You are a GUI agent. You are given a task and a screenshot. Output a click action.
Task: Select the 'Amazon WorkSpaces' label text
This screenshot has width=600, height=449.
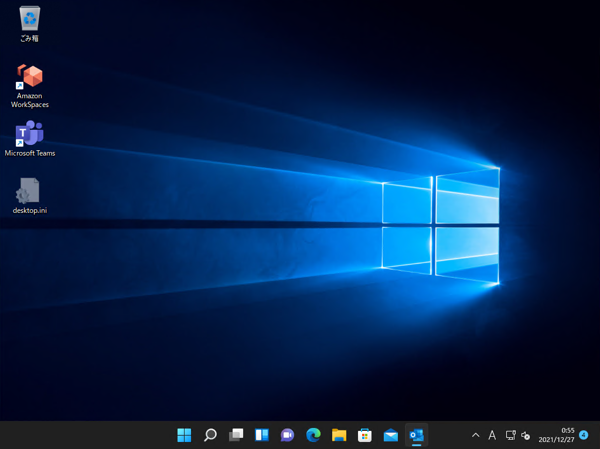point(30,100)
